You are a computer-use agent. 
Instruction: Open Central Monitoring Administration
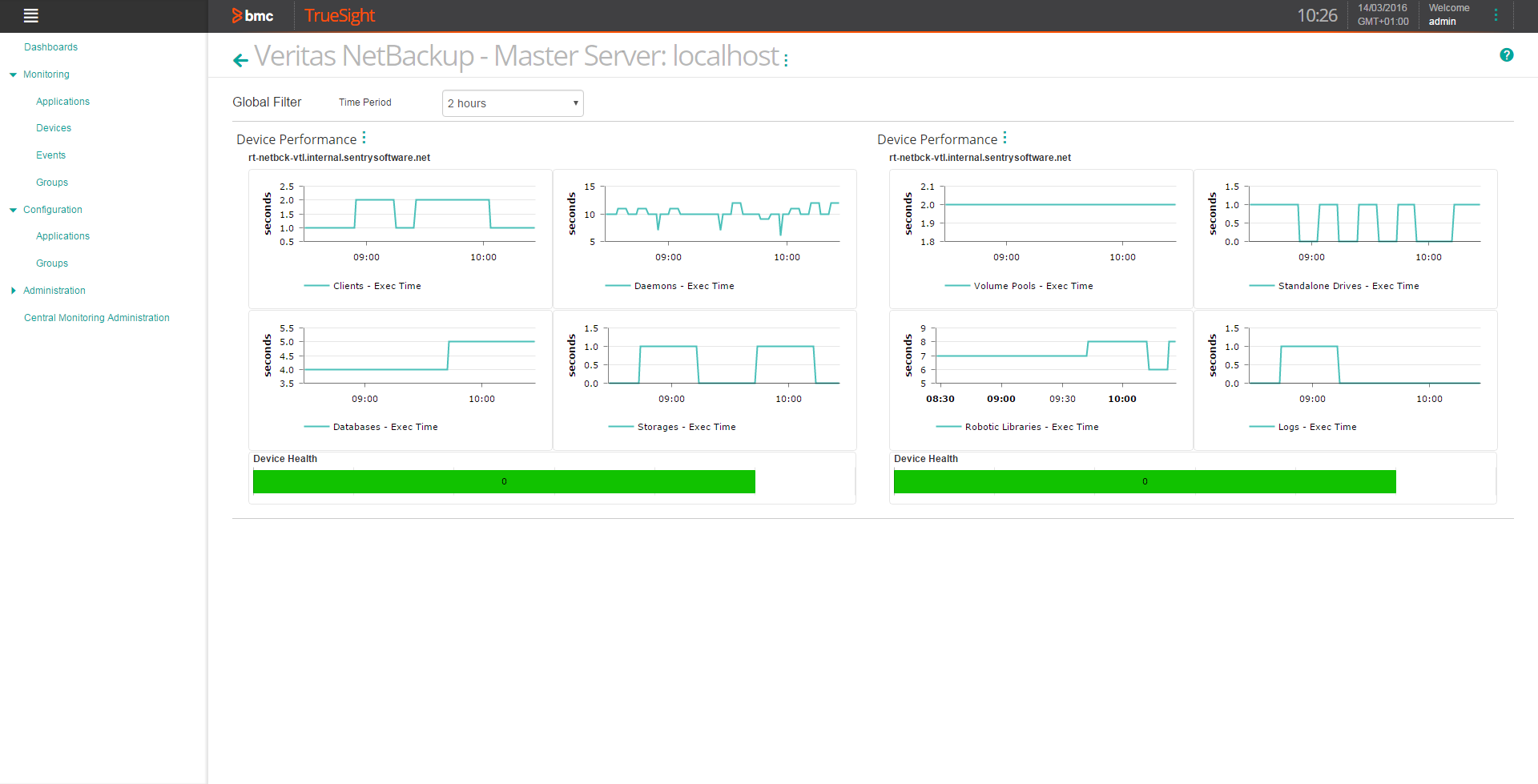[97, 318]
